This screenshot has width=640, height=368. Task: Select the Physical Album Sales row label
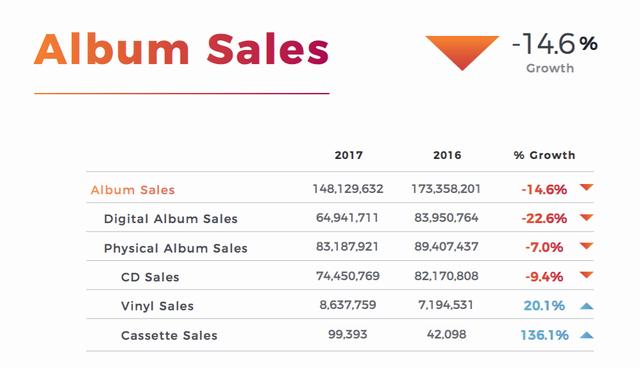tap(176, 248)
